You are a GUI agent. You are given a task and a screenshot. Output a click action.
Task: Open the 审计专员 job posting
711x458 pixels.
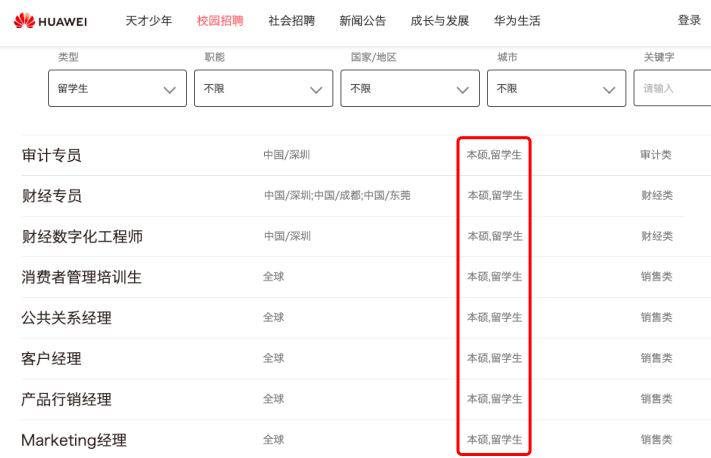pyautogui.click(x=51, y=155)
